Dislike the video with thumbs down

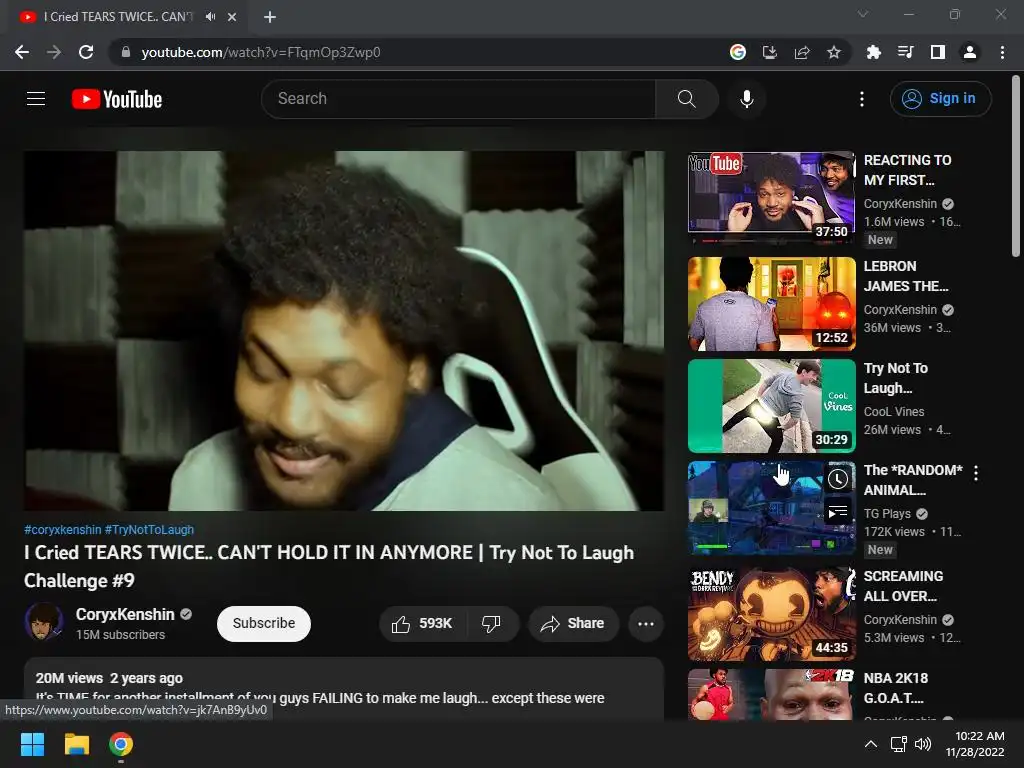491,624
